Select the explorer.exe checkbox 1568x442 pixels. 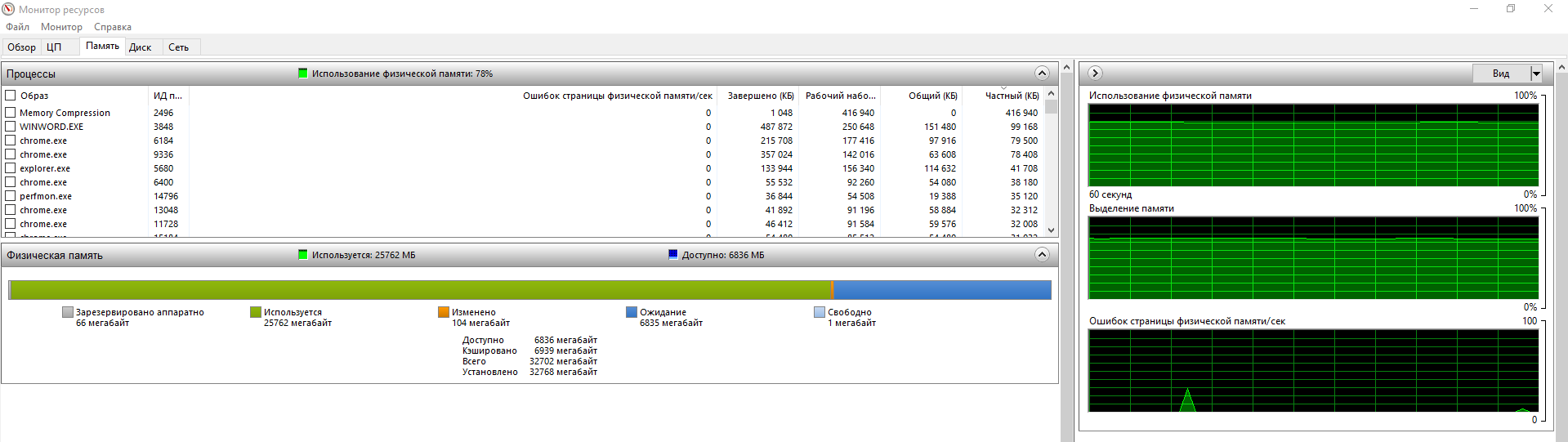(11, 168)
